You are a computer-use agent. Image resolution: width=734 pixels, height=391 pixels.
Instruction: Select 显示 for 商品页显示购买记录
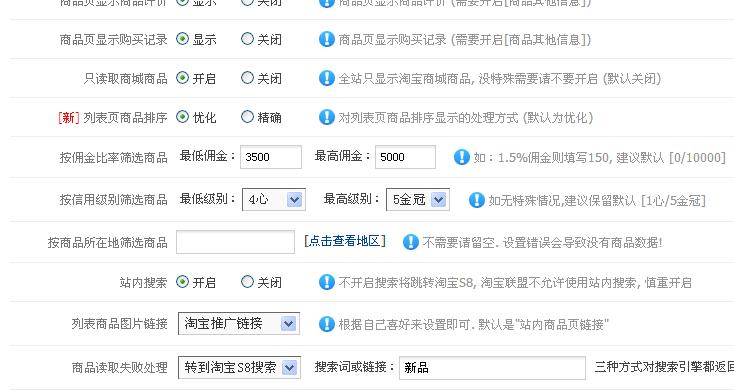[182, 39]
